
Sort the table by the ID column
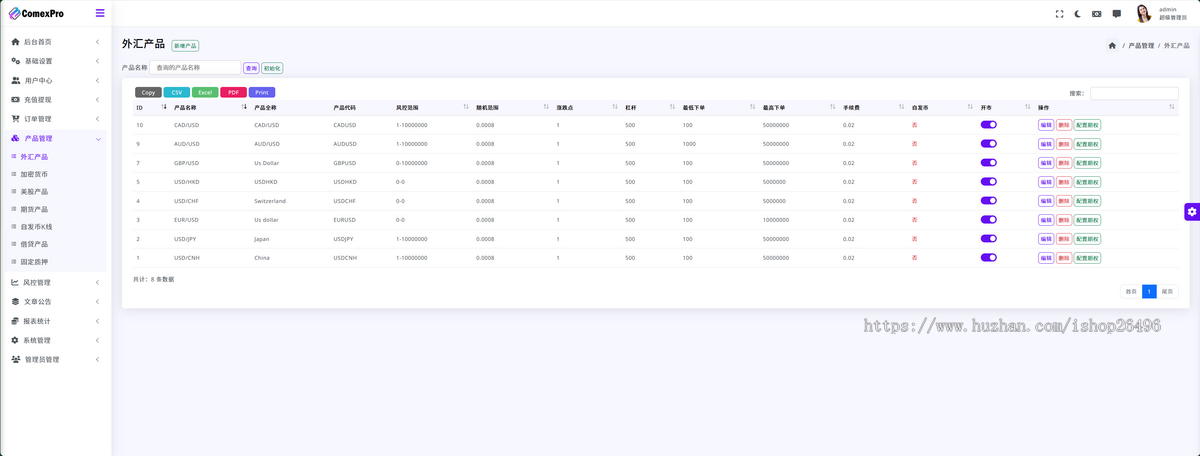point(150,107)
